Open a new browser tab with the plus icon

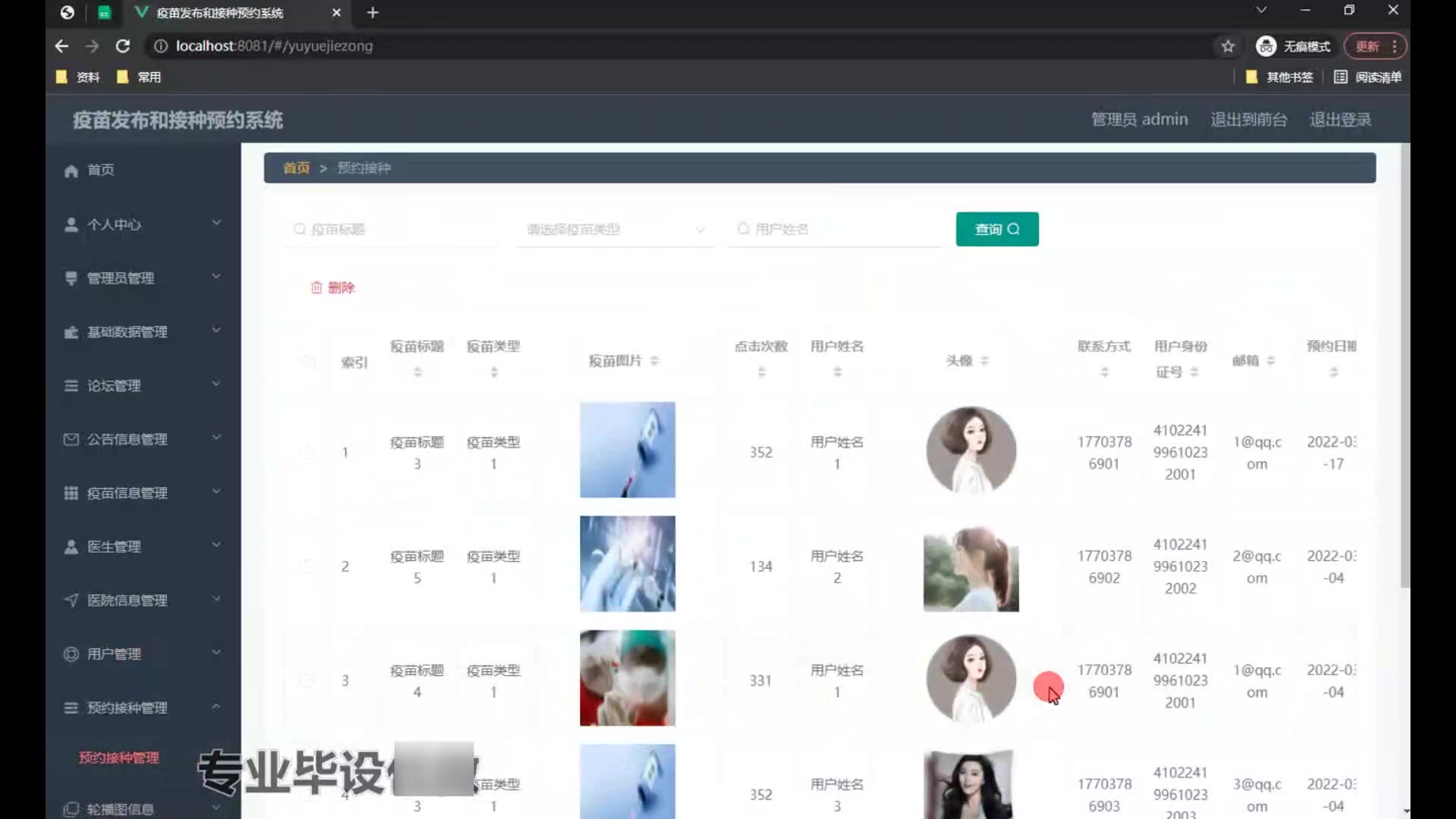click(x=372, y=13)
